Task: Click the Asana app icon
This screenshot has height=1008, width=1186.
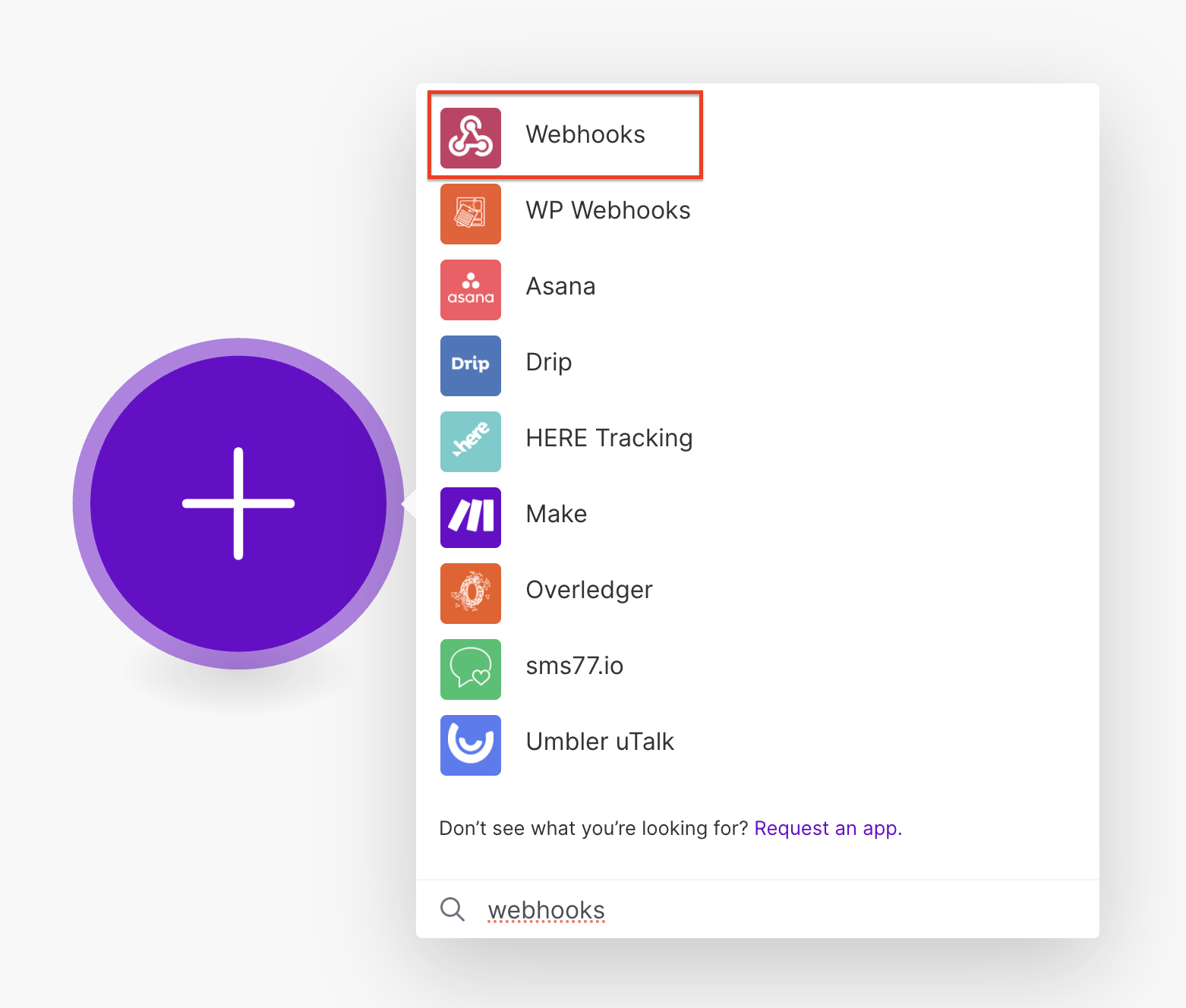Action: (471, 290)
